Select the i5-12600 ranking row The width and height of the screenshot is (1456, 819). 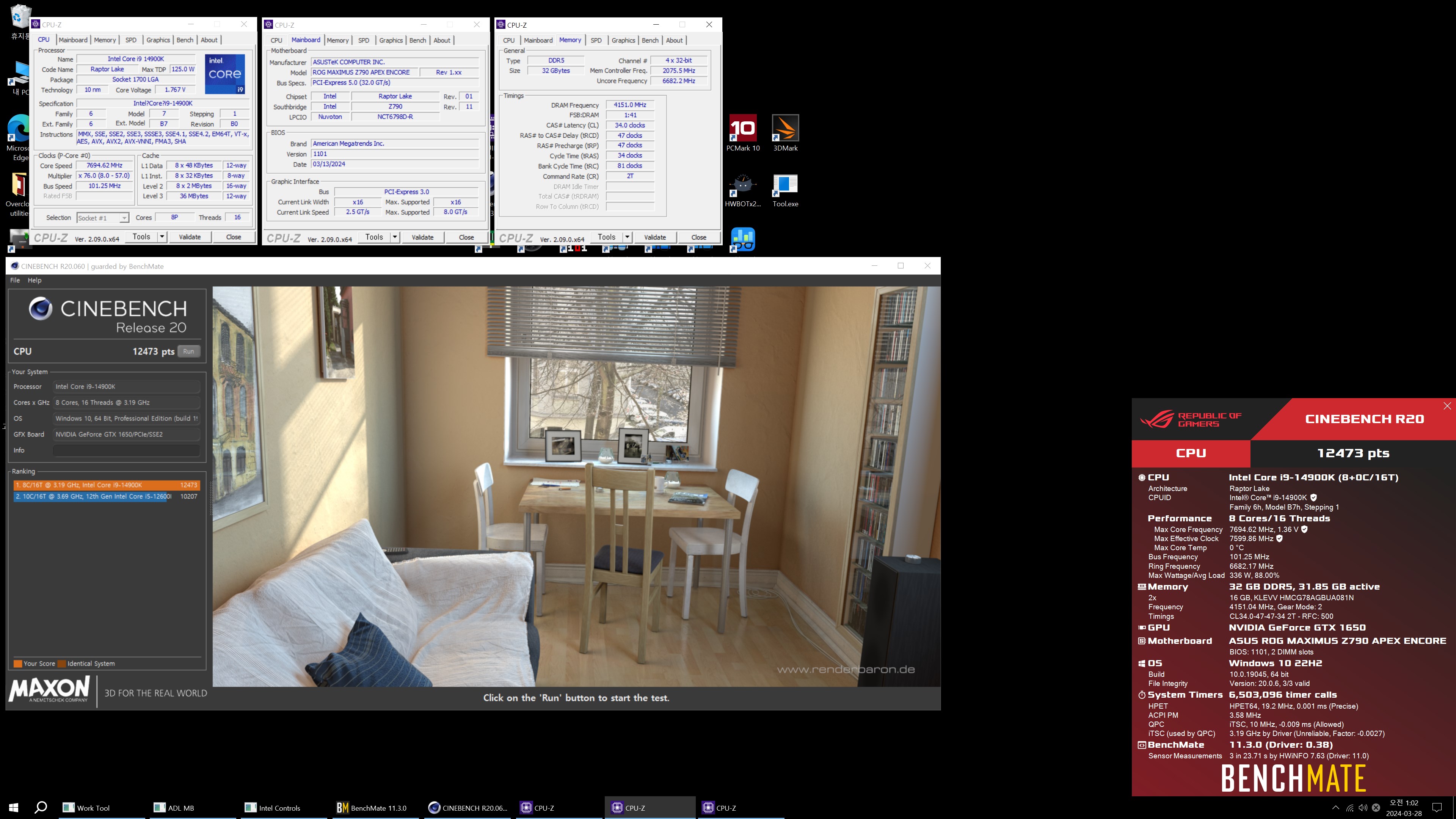(x=107, y=496)
